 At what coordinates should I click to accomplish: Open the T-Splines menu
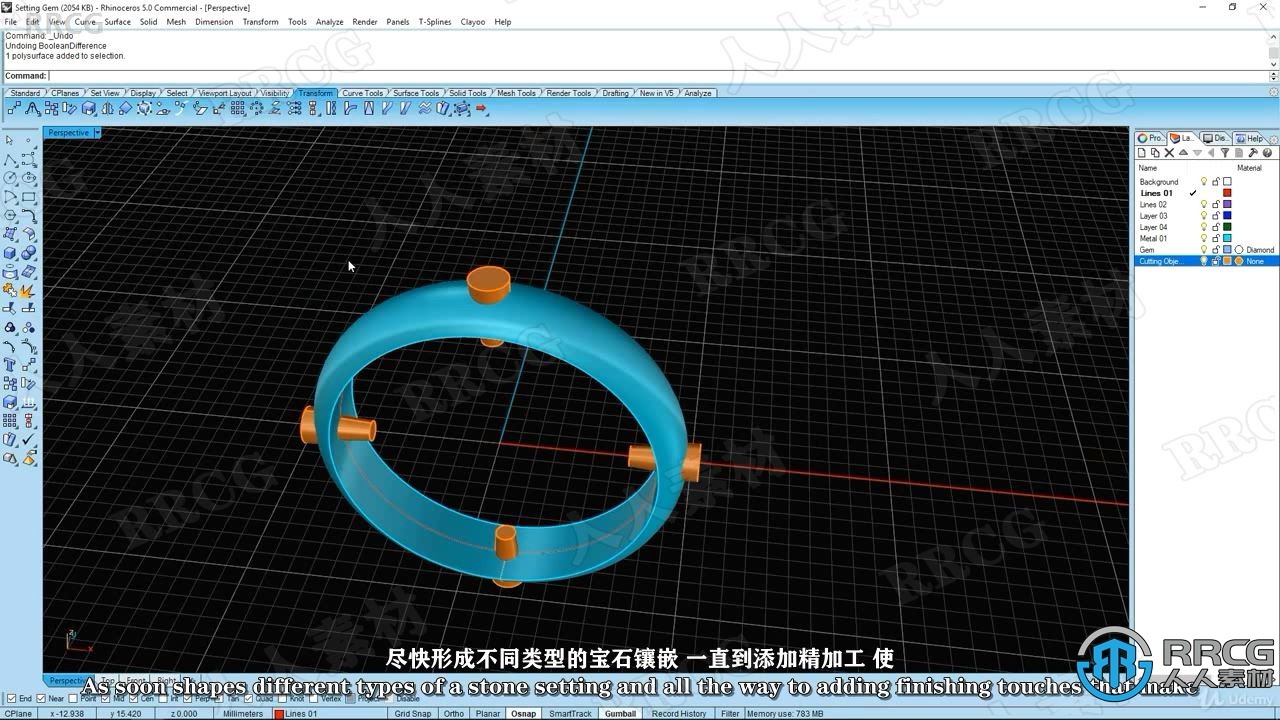click(435, 21)
